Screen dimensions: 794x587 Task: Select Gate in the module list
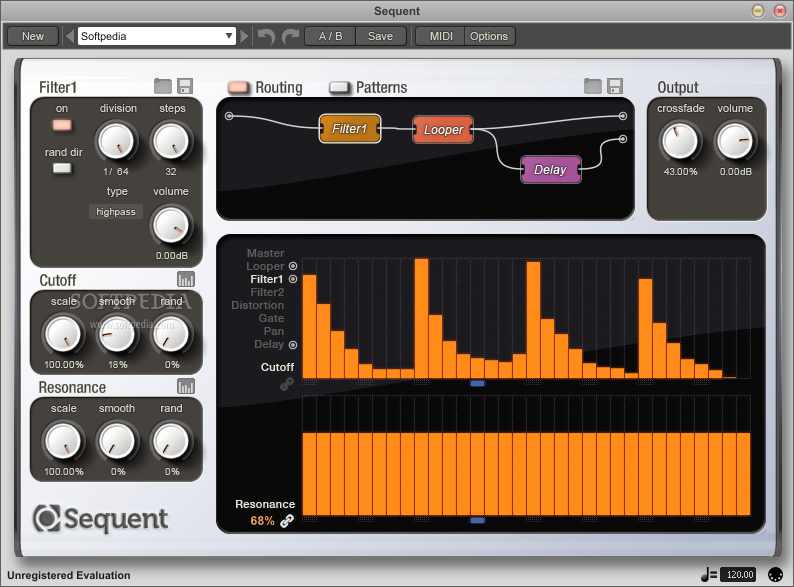click(271, 318)
